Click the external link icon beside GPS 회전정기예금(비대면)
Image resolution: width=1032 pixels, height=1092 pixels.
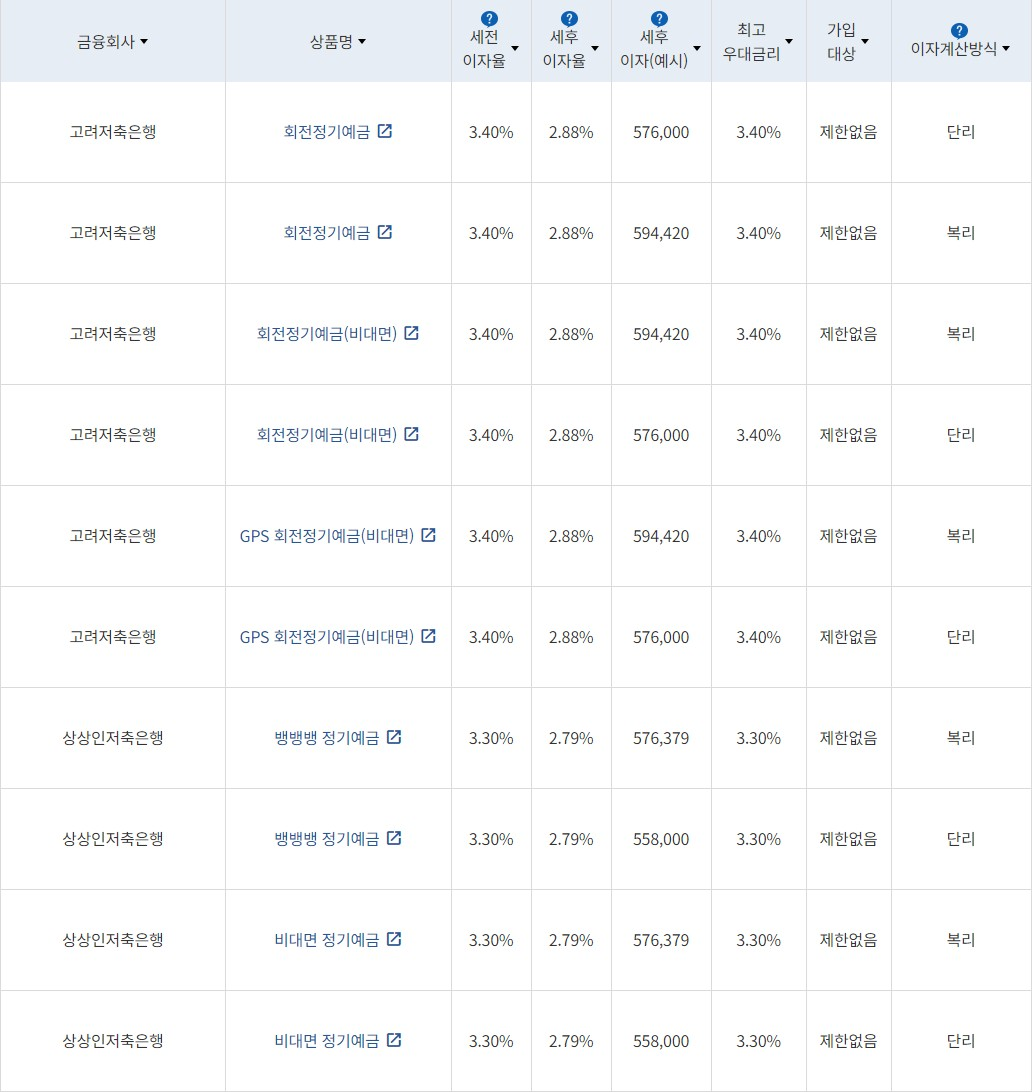[428, 535]
